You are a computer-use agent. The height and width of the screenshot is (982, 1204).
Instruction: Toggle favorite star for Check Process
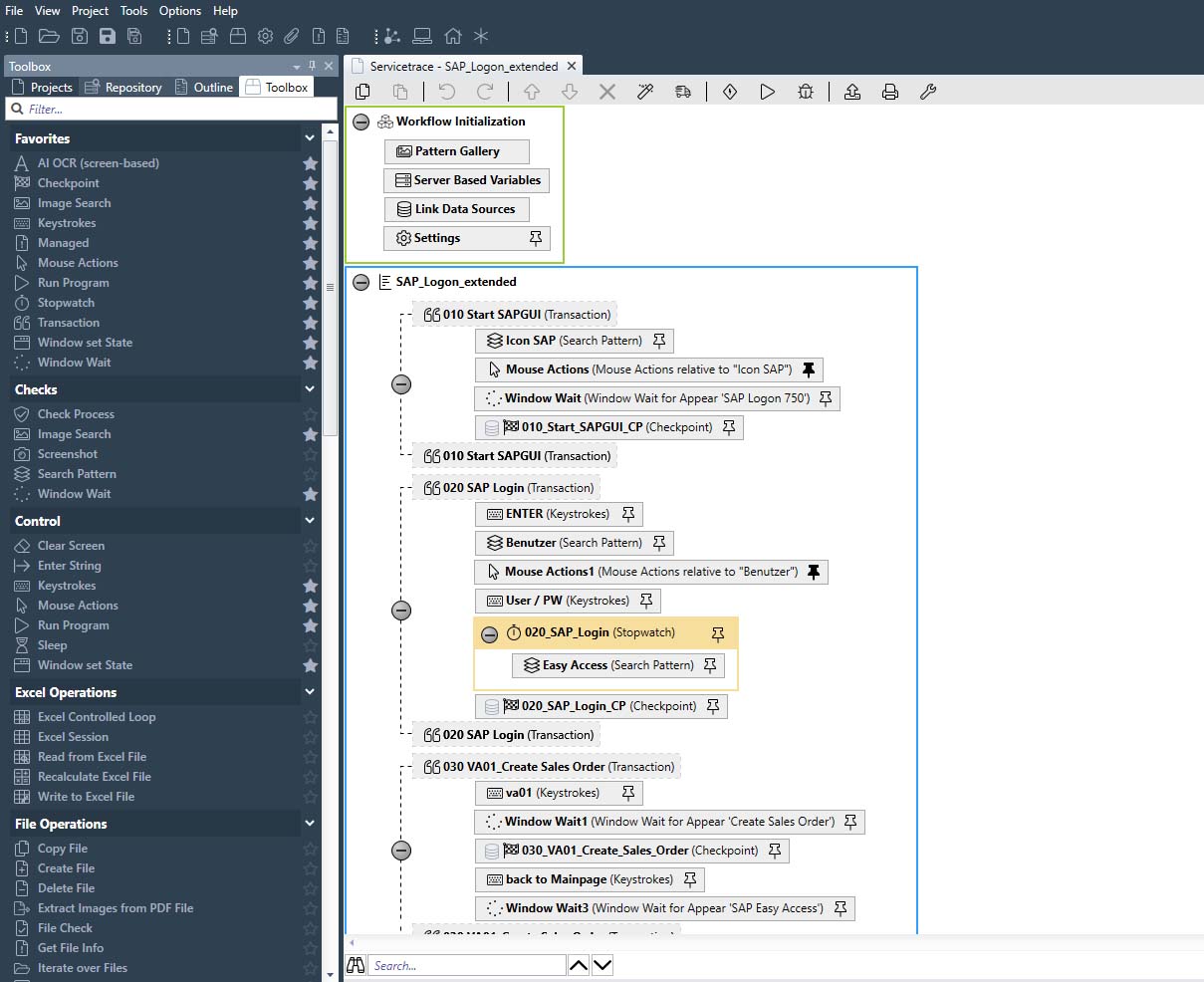311,414
